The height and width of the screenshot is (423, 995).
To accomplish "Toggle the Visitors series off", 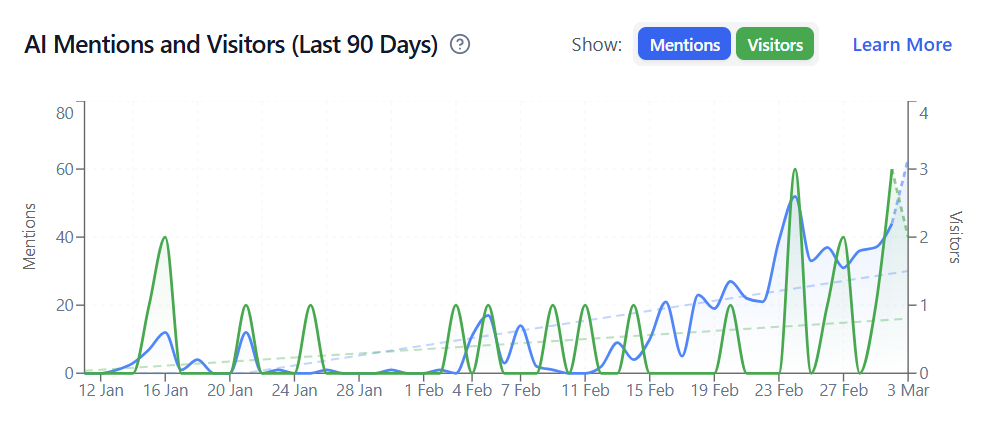I will pos(775,45).
